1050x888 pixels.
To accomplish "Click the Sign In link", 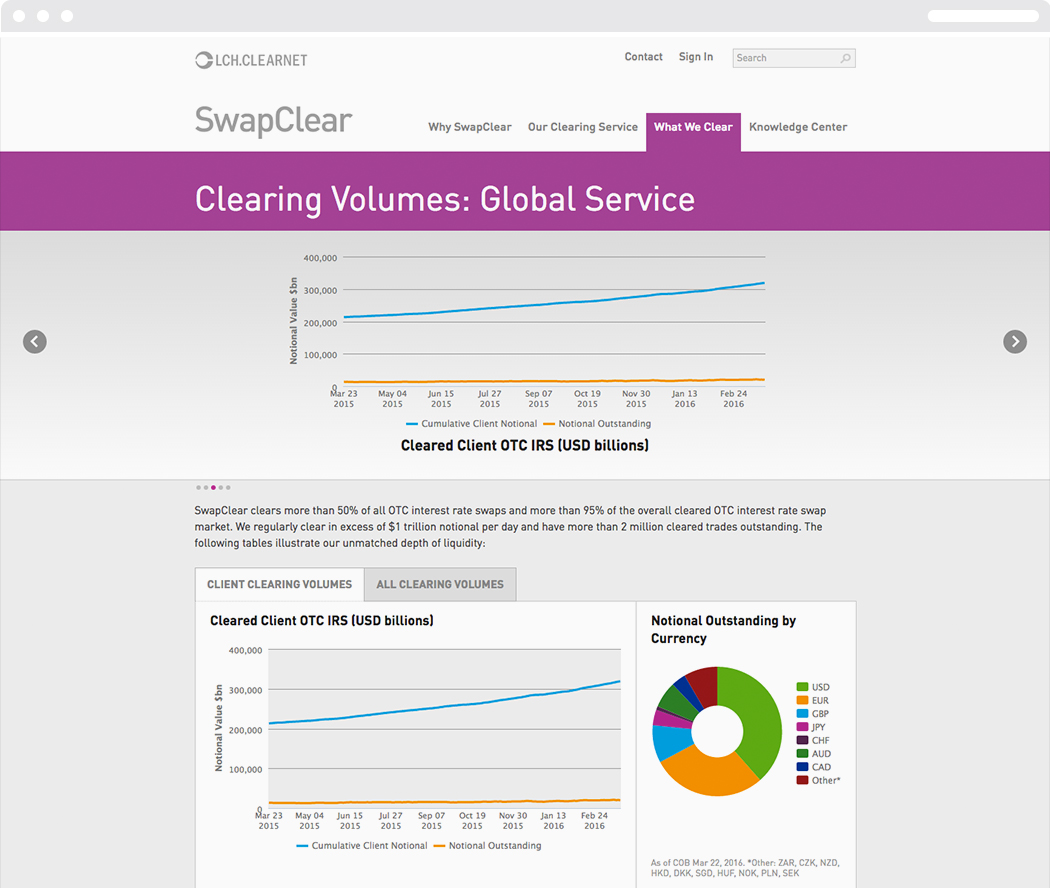I will (696, 57).
